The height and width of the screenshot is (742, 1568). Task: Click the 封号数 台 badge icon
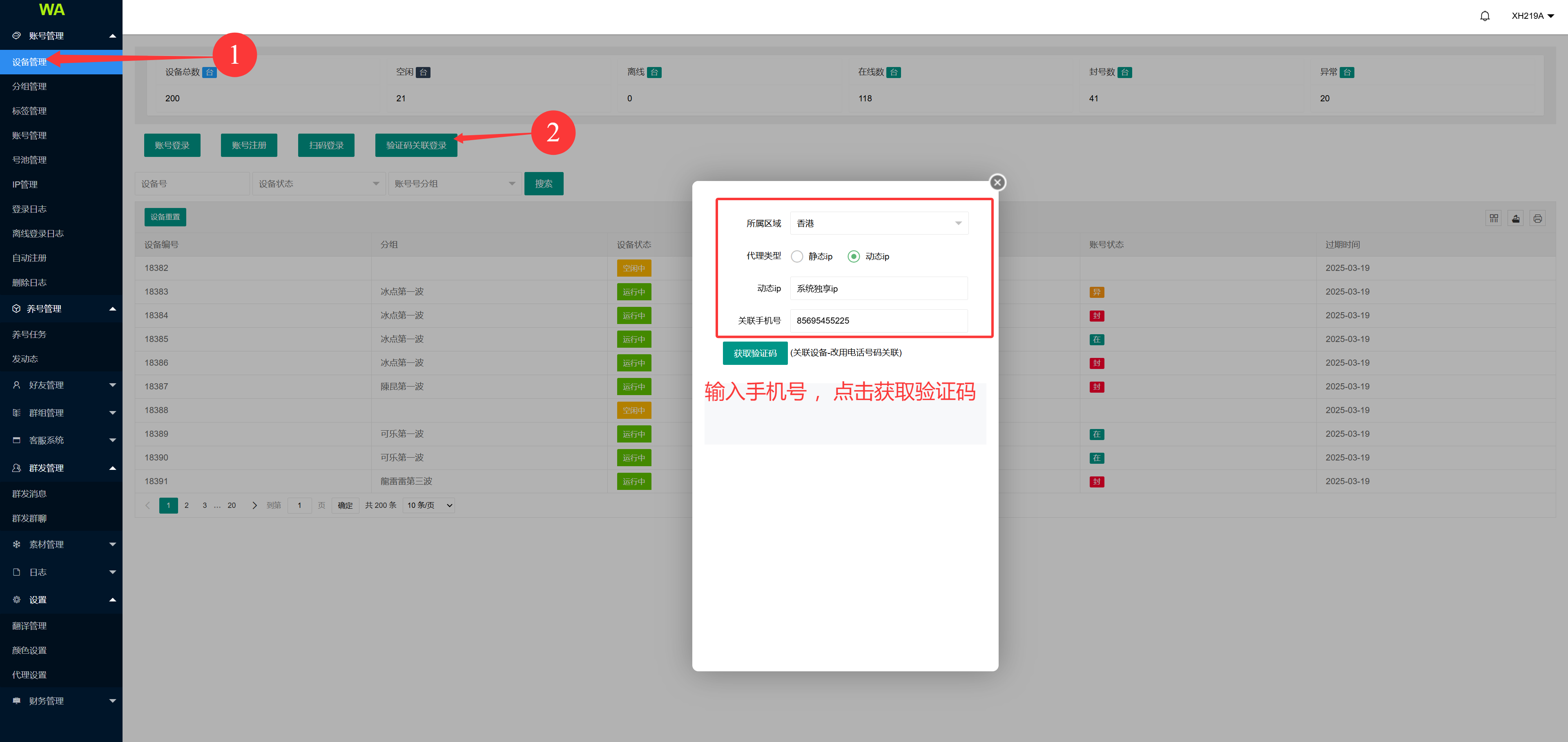point(1125,72)
